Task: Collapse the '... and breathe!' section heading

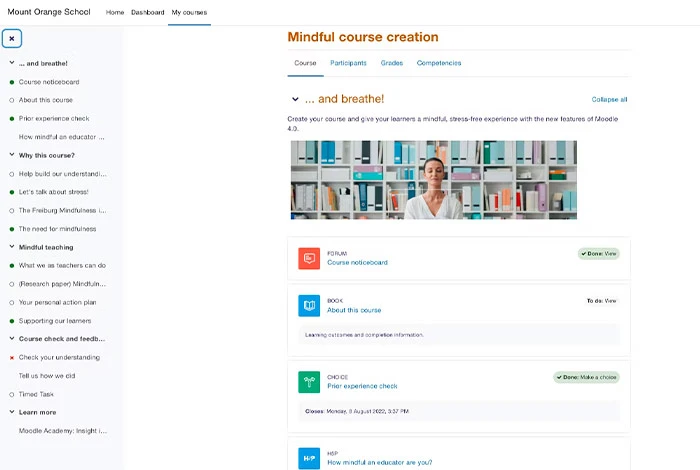Action: [x=295, y=99]
